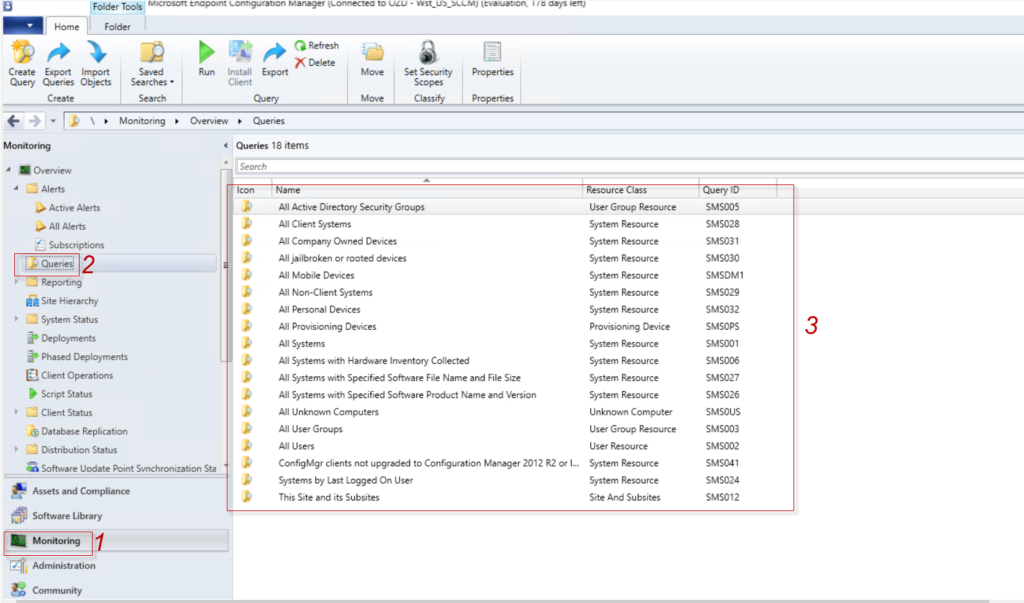Click the Create Query ribbon icon
The width and height of the screenshot is (1024, 603).
click(x=22, y=63)
